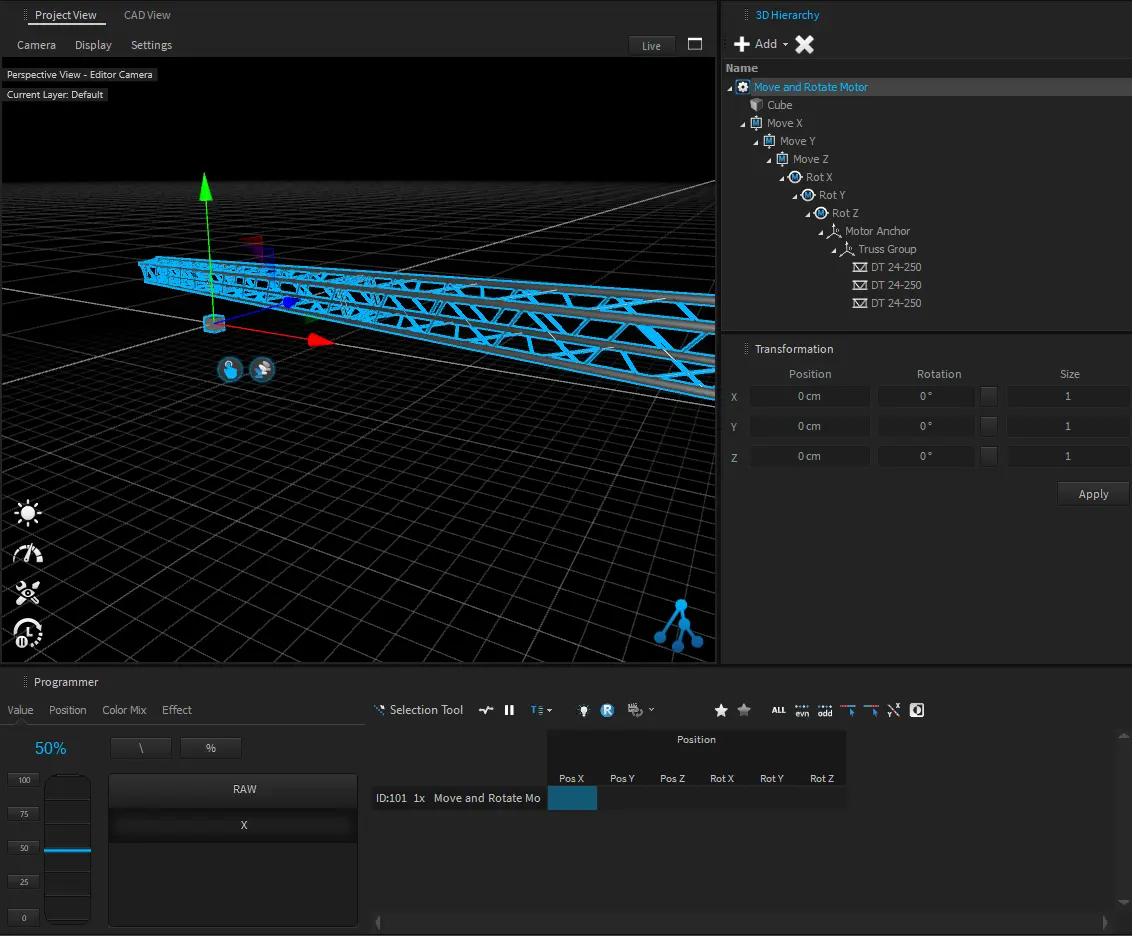Click the hierarchy tree icon in viewport corner
This screenshot has height=936, width=1132.
[679, 625]
